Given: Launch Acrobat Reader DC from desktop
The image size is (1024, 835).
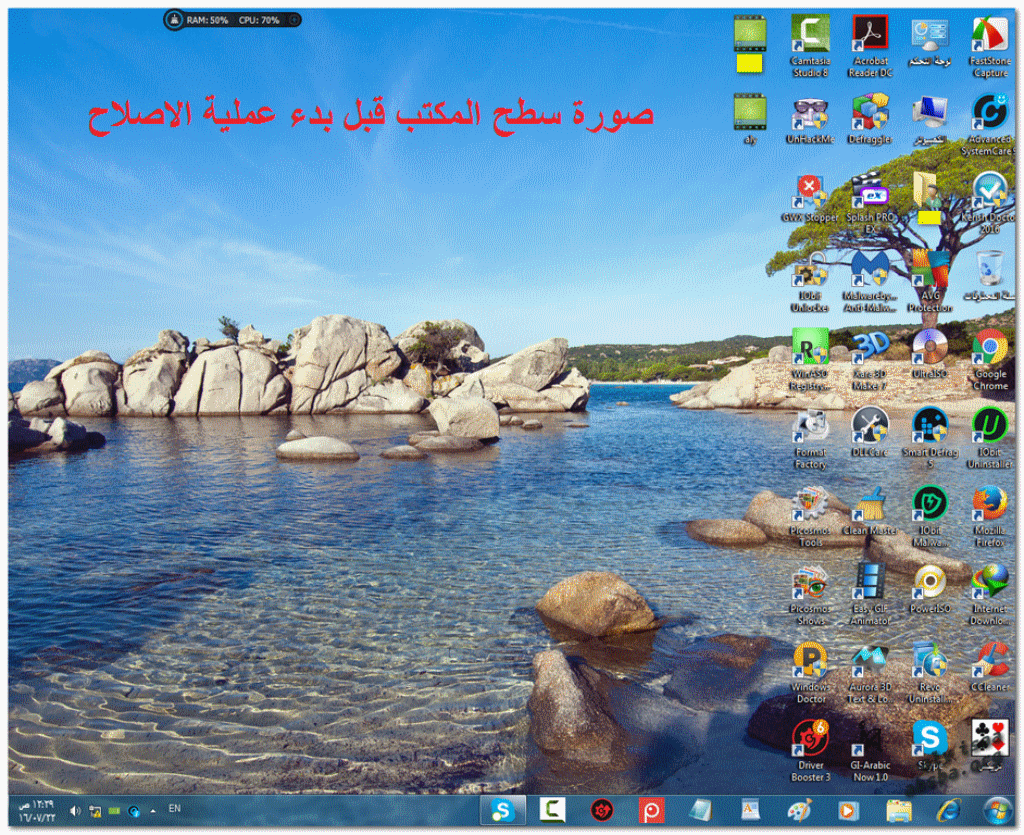Looking at the screenshot, I should click(870, 35).
